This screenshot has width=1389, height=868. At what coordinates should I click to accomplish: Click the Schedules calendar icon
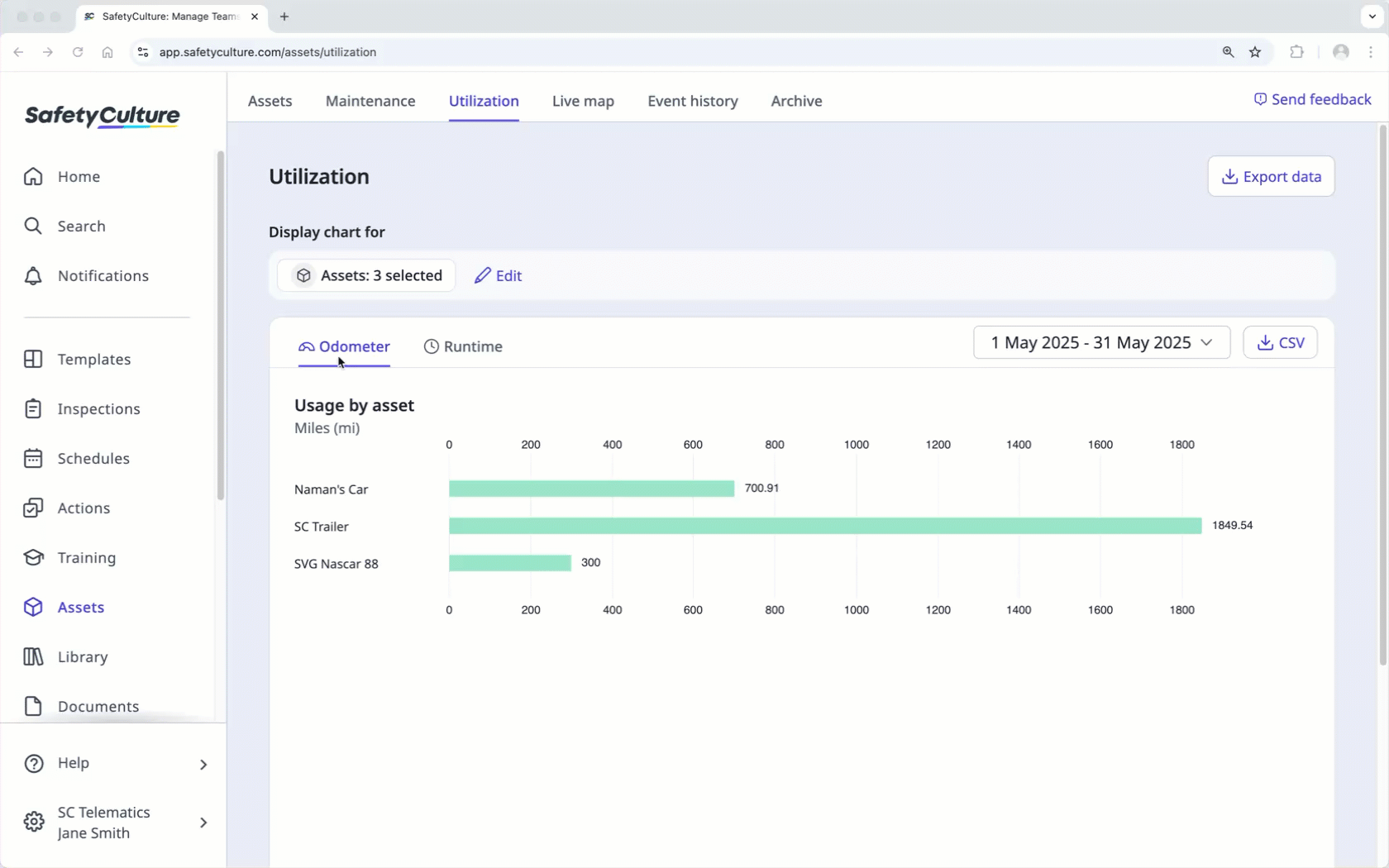(33, 458)
